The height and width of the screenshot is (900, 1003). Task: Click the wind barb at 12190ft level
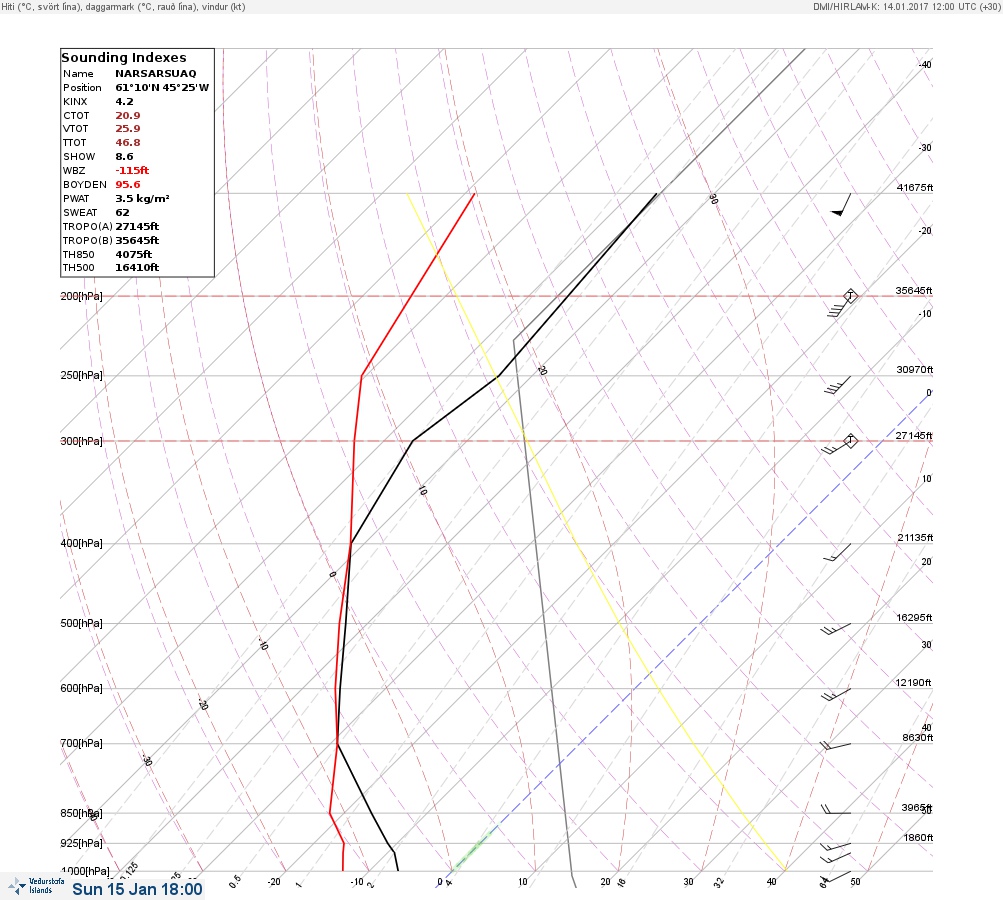click(x=835, y=695)
